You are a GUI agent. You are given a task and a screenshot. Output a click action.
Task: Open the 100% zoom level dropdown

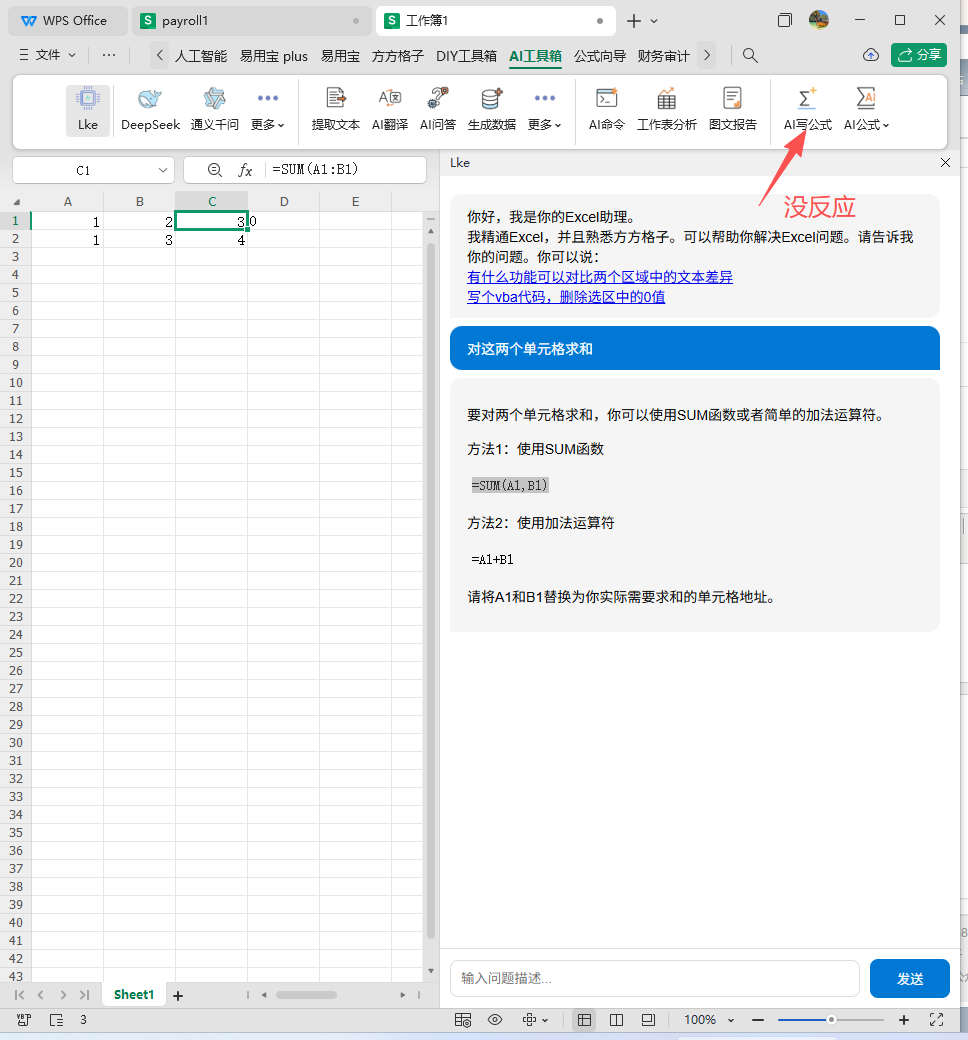(x=709, y=1020)
